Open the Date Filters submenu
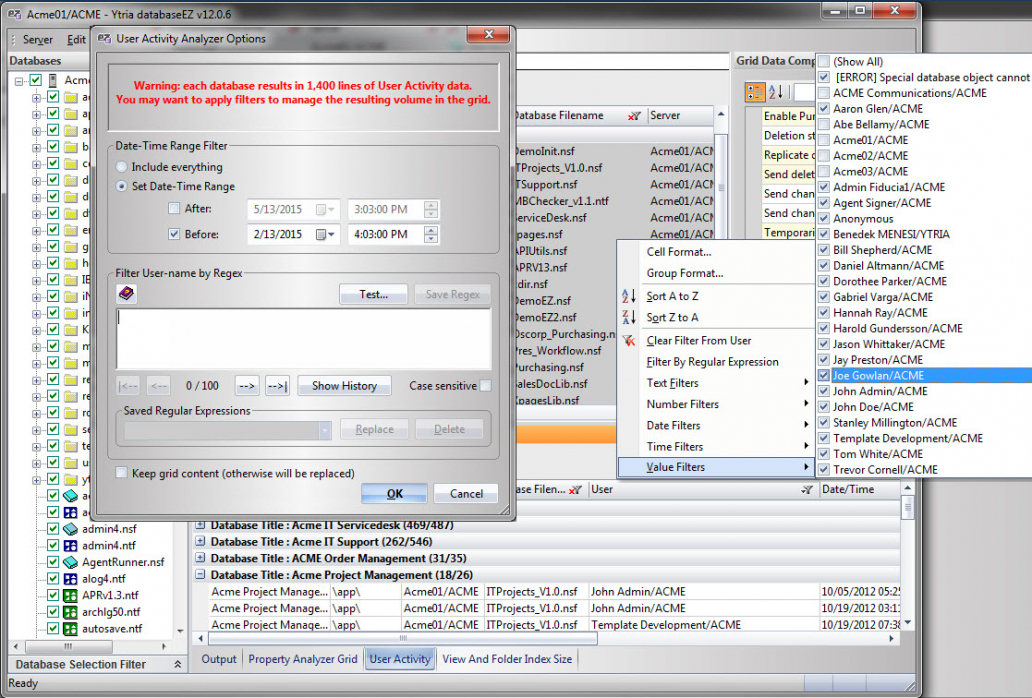 tap(715, 426)
